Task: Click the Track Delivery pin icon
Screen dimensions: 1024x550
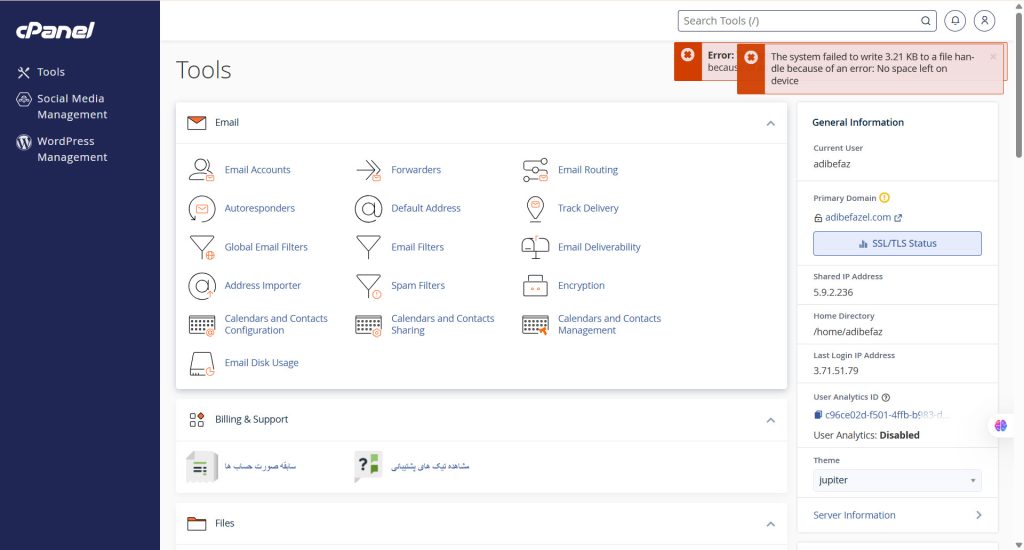Action: (535, 208)
